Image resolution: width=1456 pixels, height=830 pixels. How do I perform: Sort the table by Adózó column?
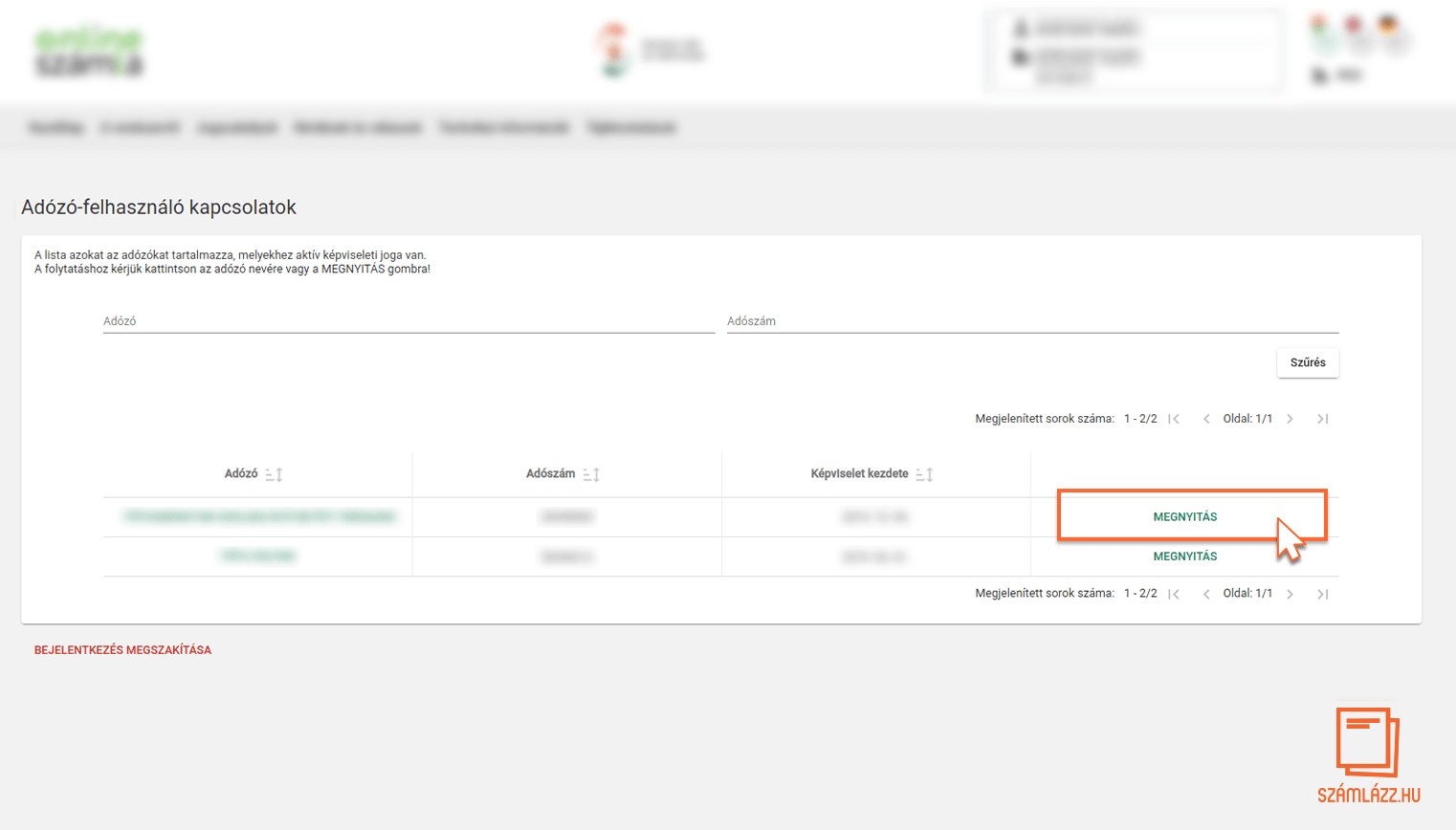pos(274,474)
